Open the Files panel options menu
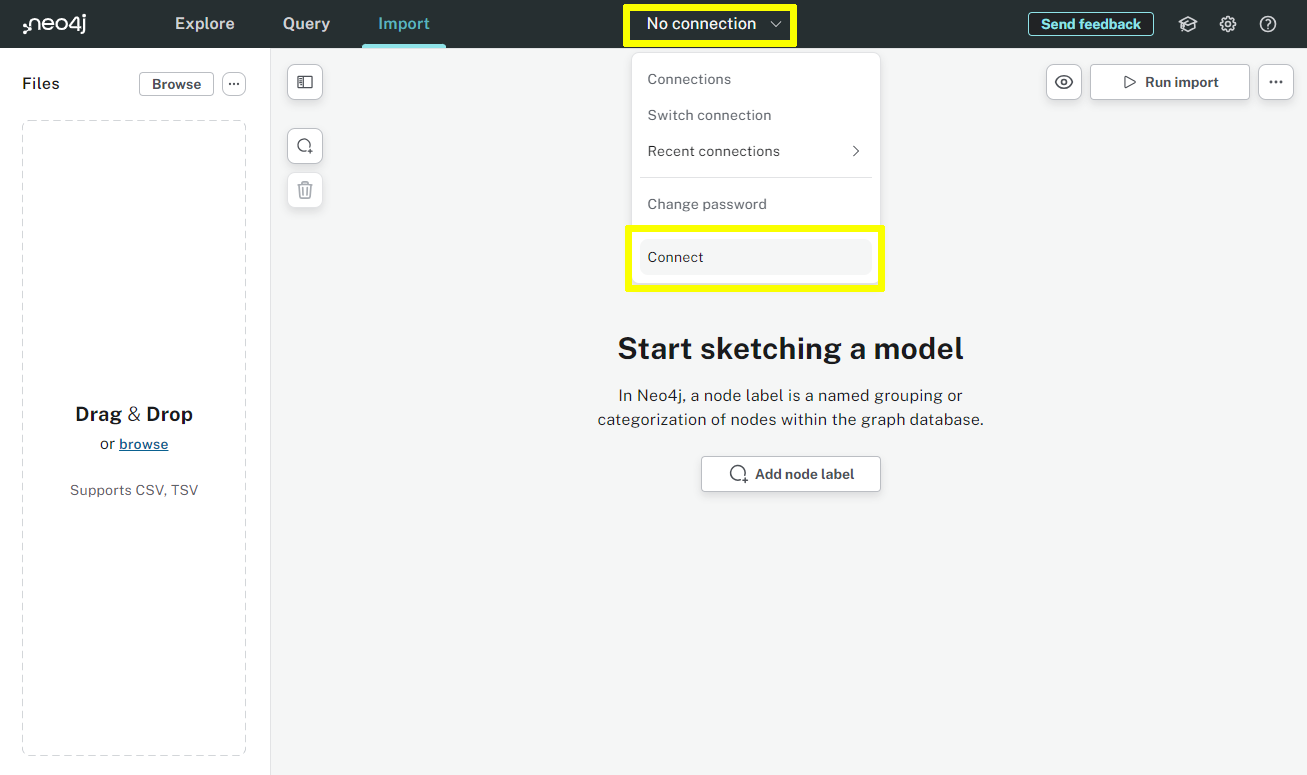The width and height of the screenshot is (1307, 775). coord(234,84)
